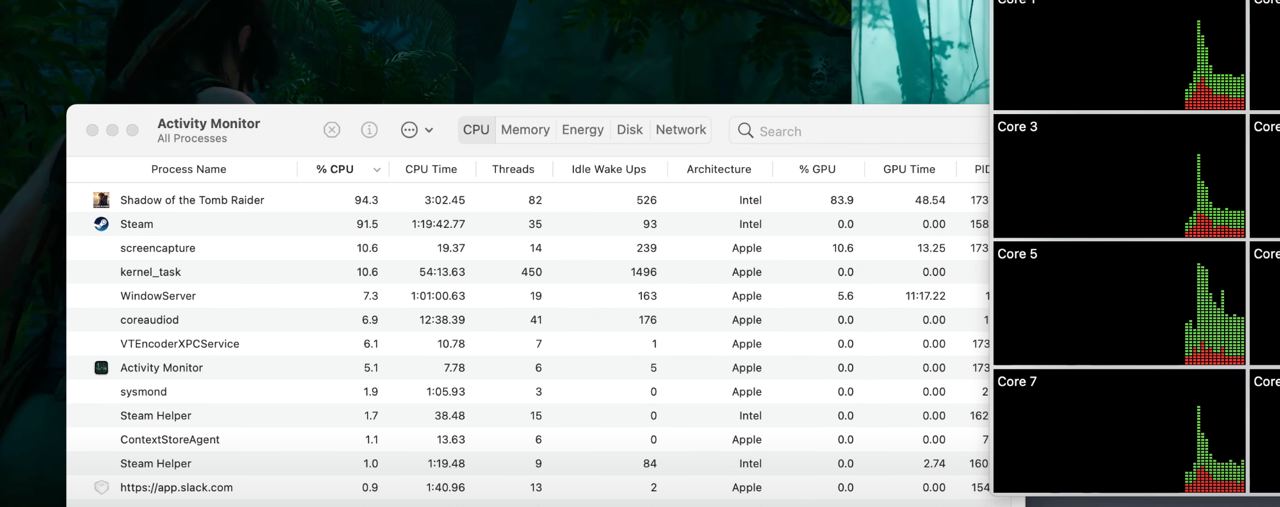Focus the Search field
The image size is (1280, 507).
point(860,130)
